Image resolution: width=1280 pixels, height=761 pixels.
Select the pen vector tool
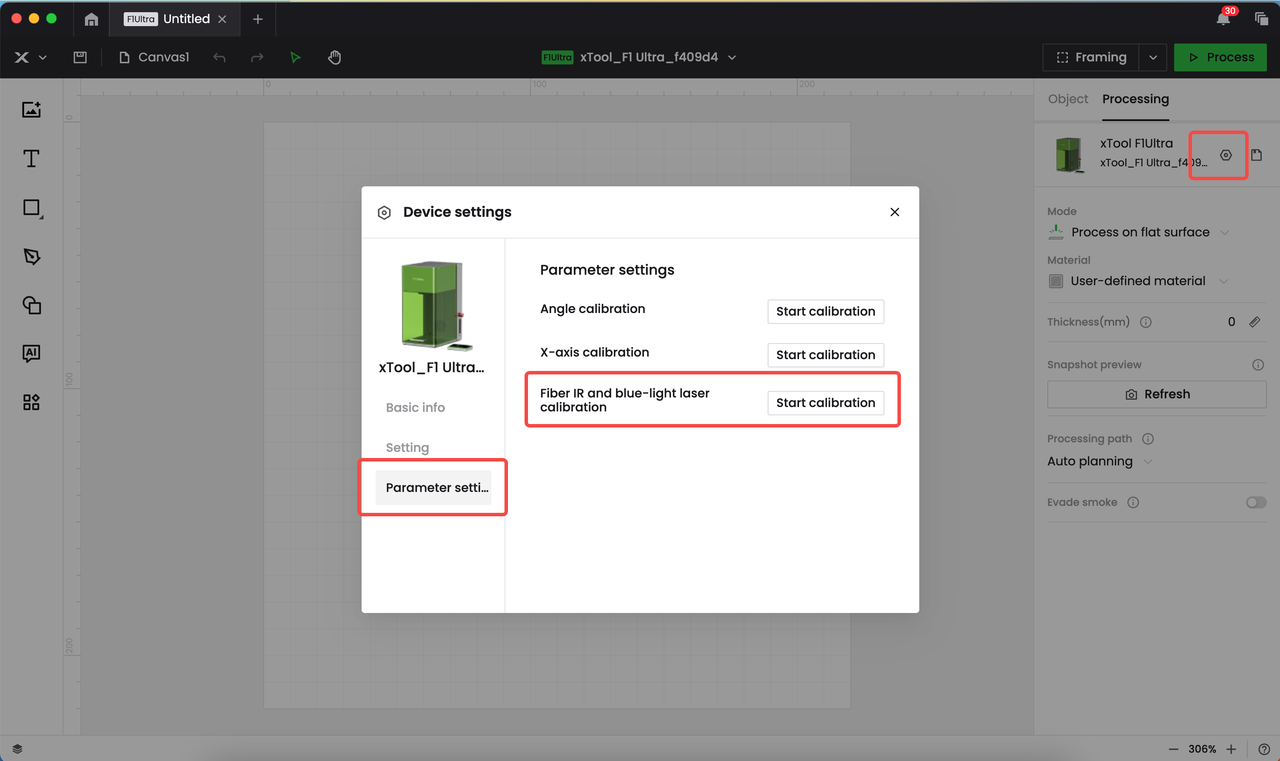[31, 256]
